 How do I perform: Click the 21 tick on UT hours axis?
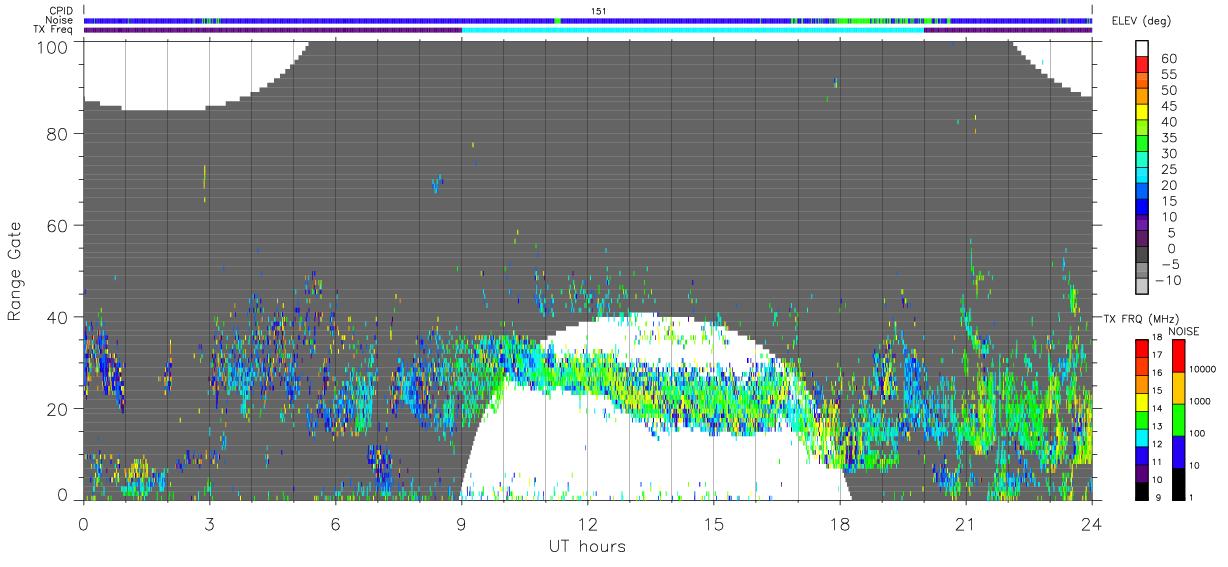pyautogui.click(x=965, y=524)
